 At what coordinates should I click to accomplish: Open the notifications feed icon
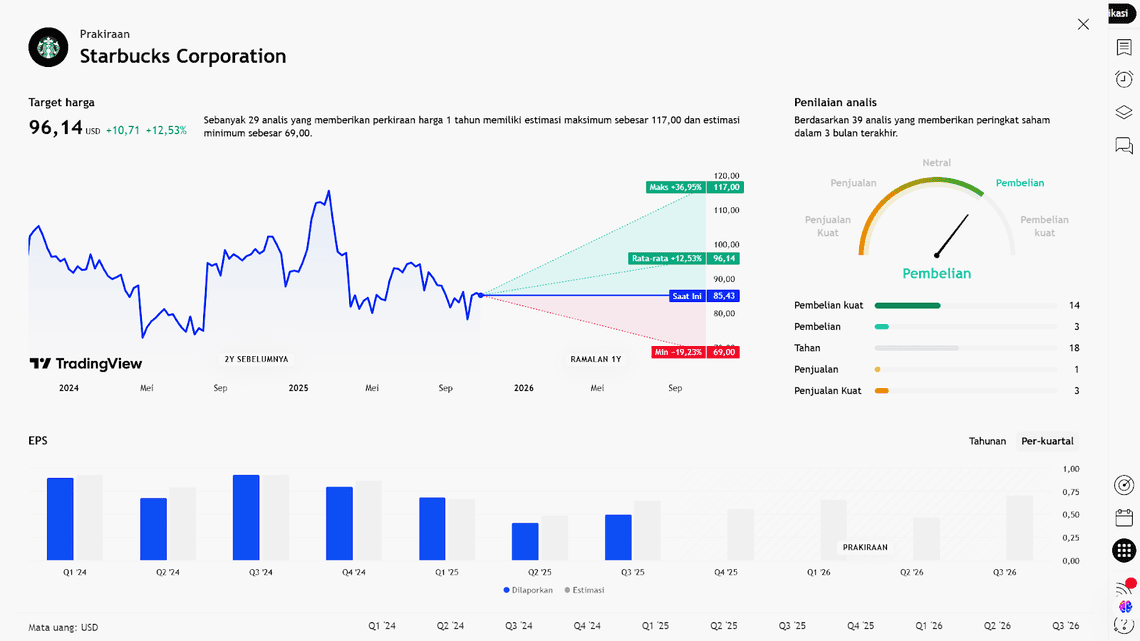click(1124, 588)
